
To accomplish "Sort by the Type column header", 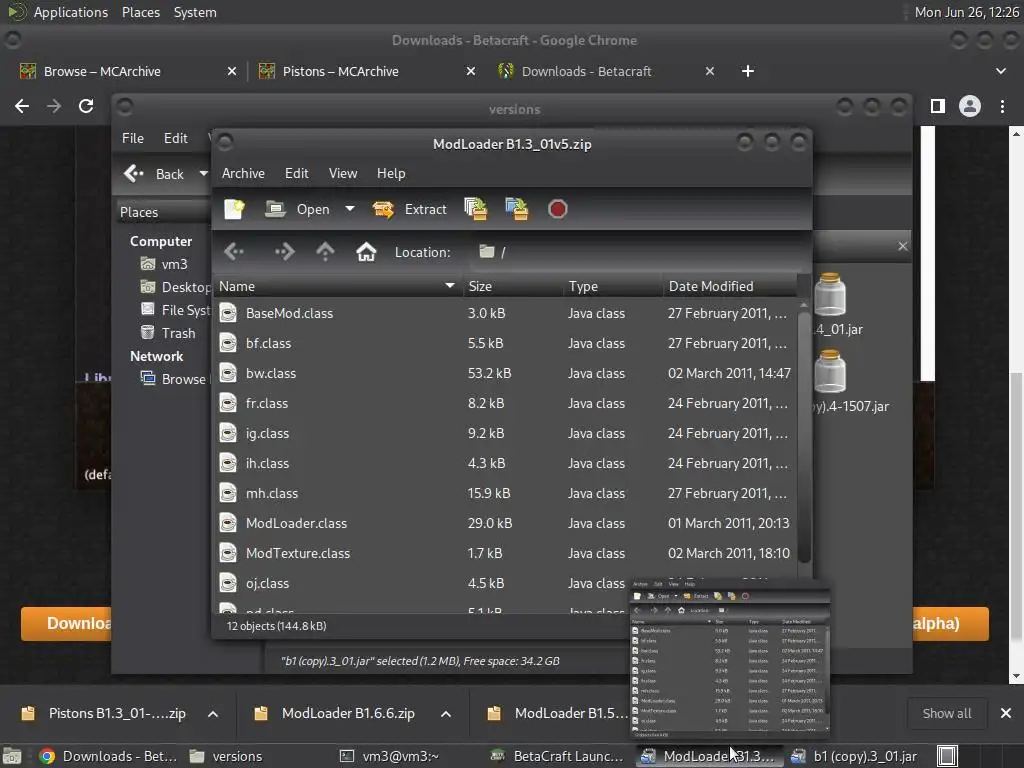I will pyautogui.click(x=613, y=286).
